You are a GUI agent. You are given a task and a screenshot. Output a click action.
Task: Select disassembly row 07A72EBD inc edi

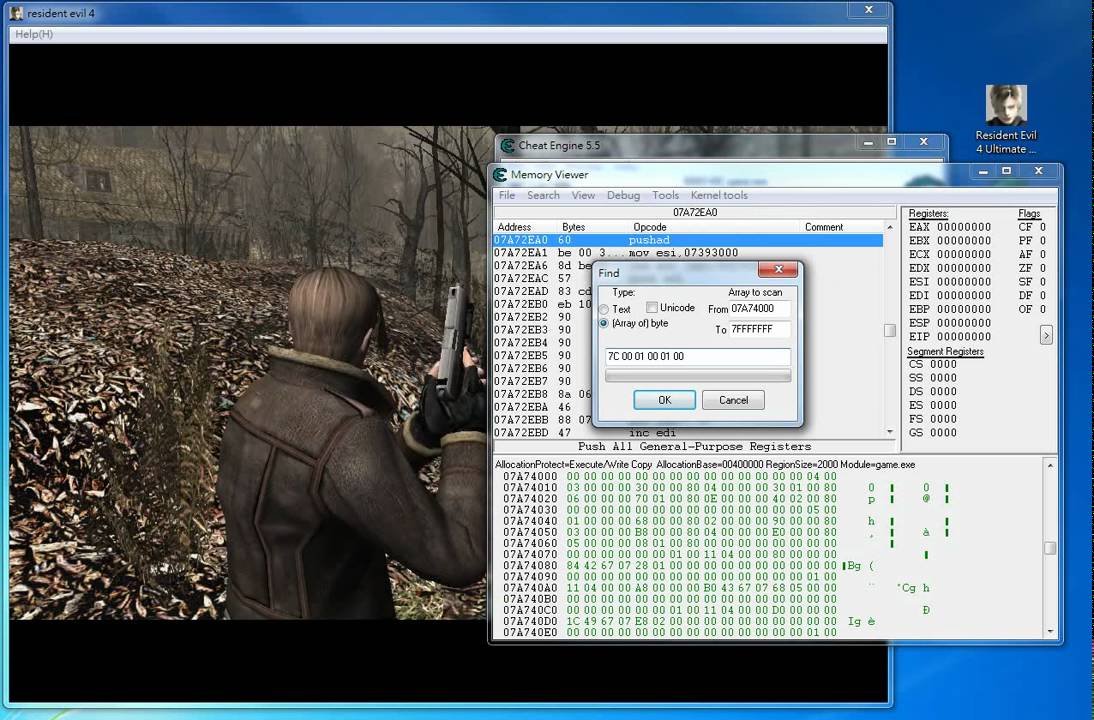pos(688,433)
